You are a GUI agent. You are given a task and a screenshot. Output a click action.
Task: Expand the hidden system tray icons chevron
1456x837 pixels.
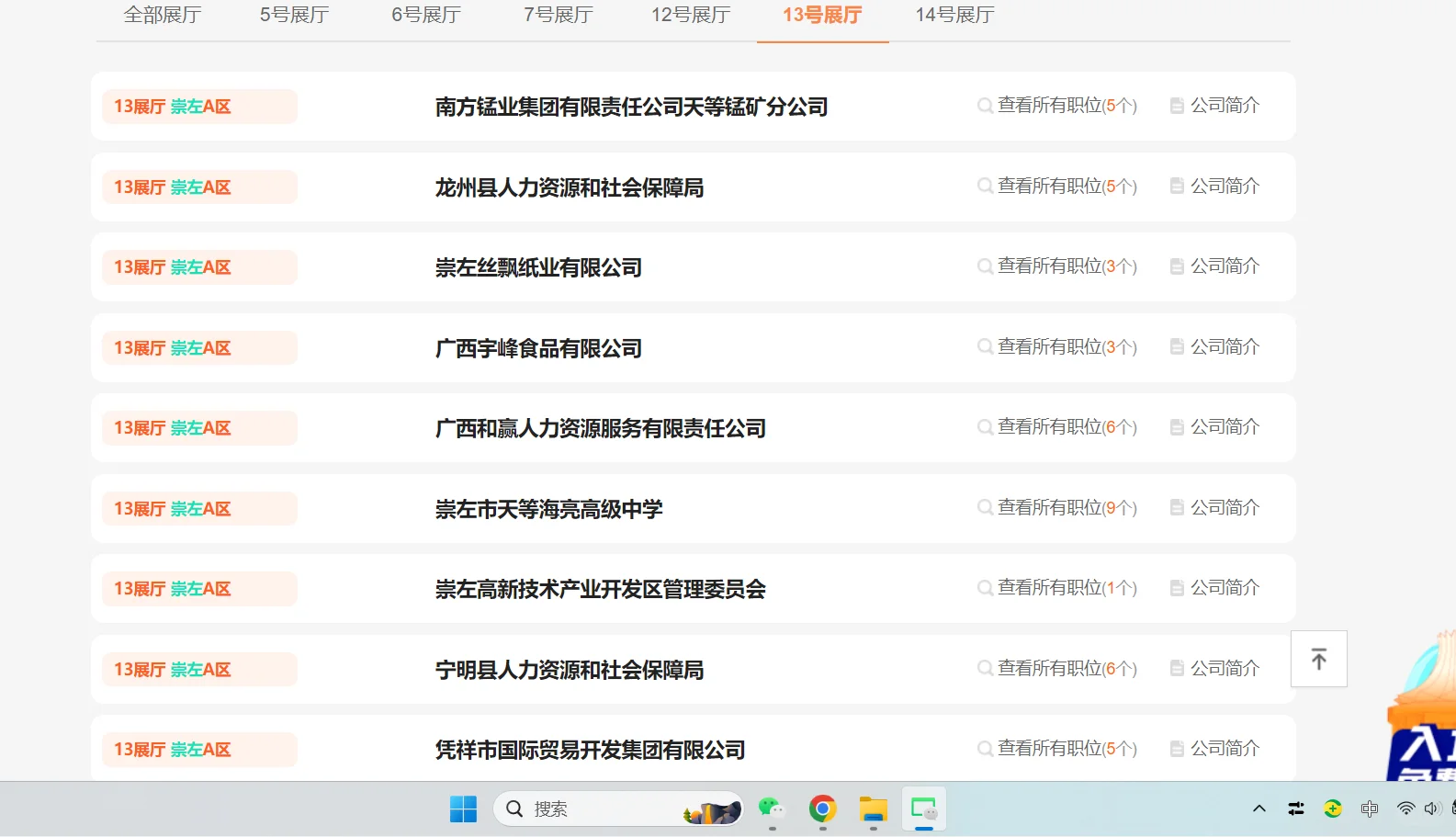(x=1259, y=809)
